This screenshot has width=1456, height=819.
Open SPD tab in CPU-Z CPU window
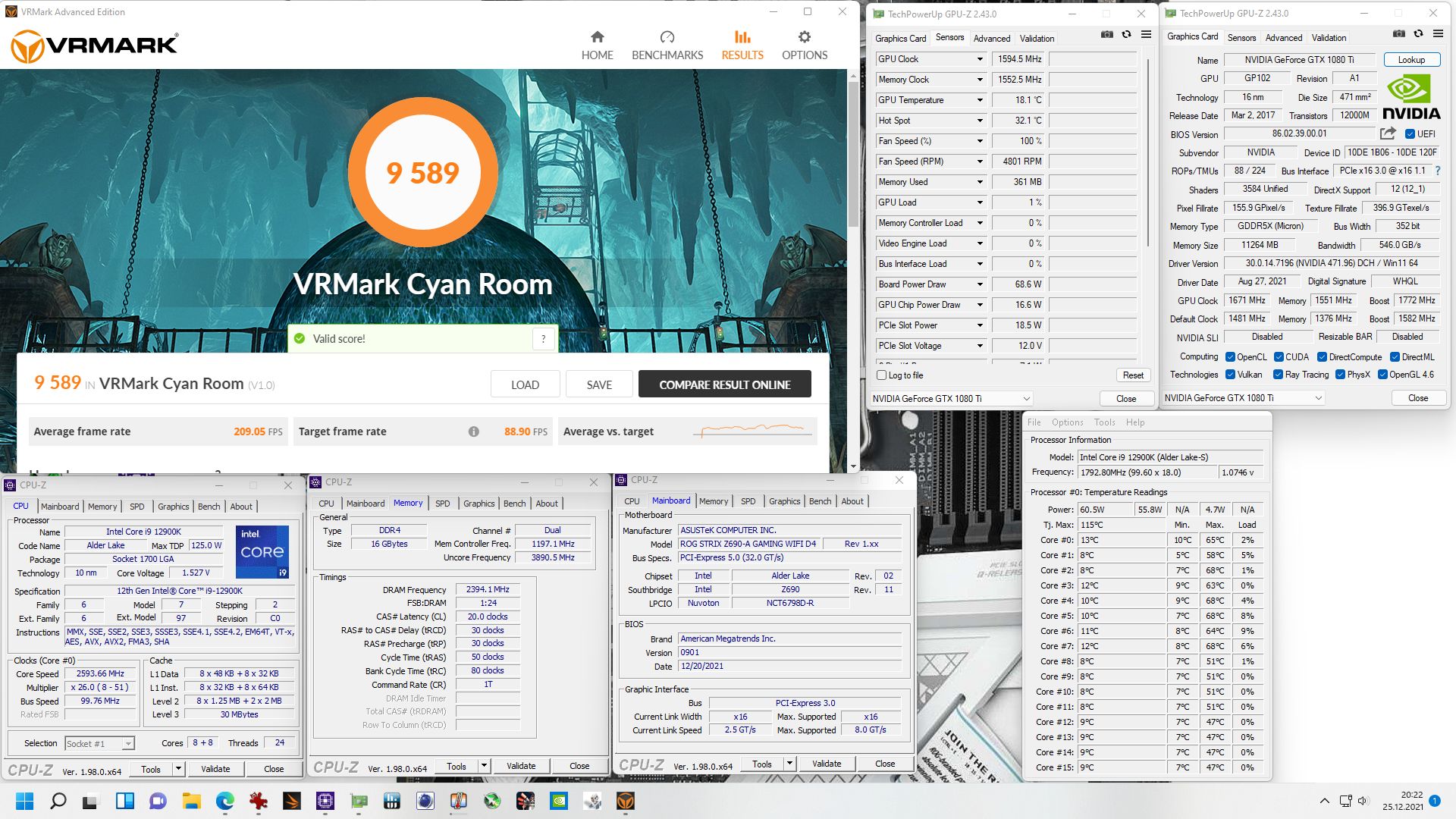click(x=136, y=507)
